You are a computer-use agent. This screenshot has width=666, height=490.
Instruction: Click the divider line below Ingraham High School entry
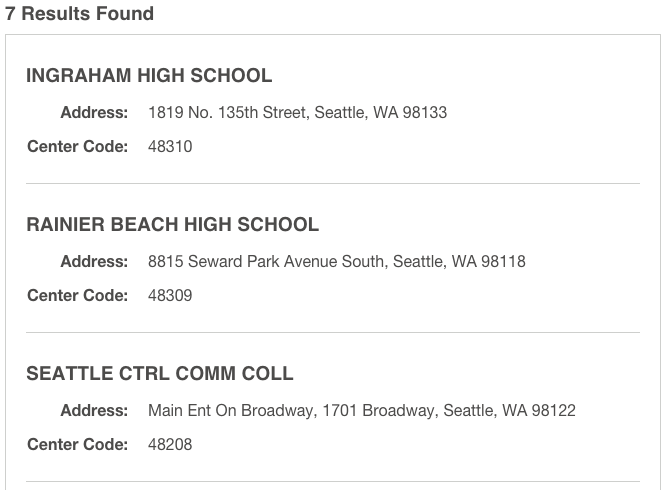pyautogui.click(x=332, y=183)
